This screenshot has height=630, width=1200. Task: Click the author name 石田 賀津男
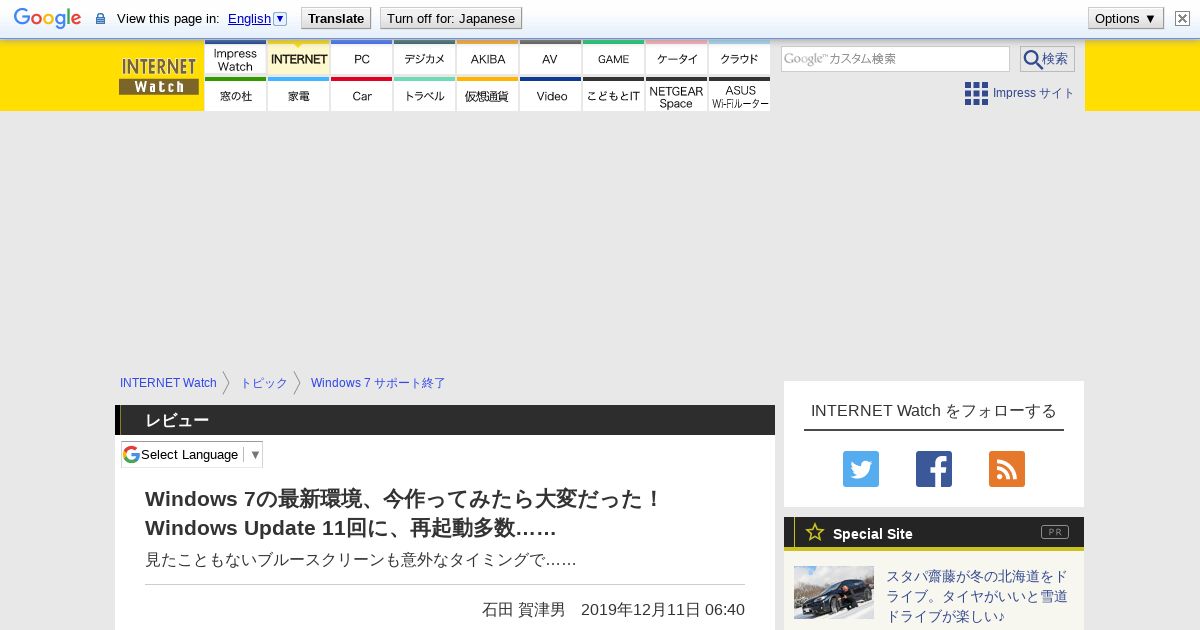pos(524,609)
